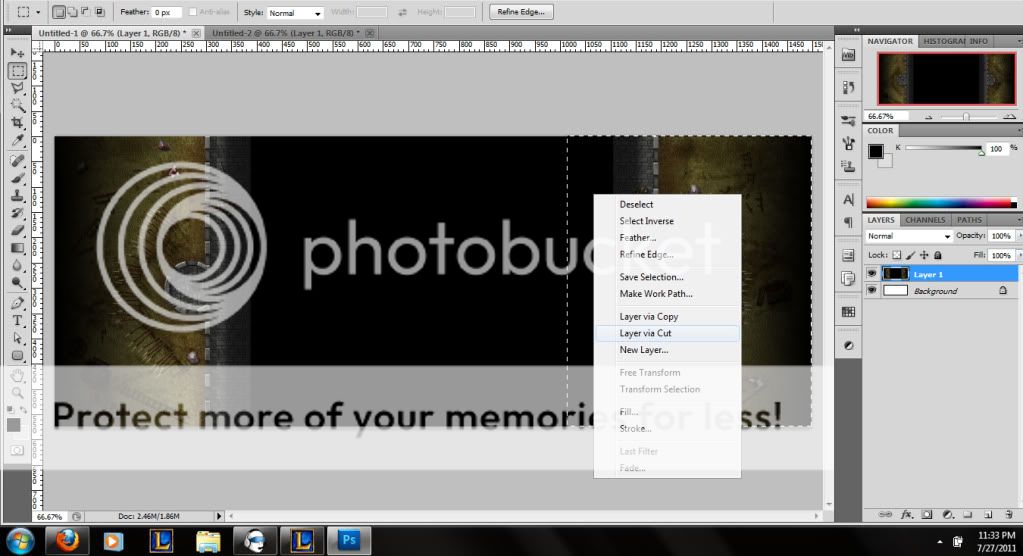Pick the Crop tool in toolbox

17,123
